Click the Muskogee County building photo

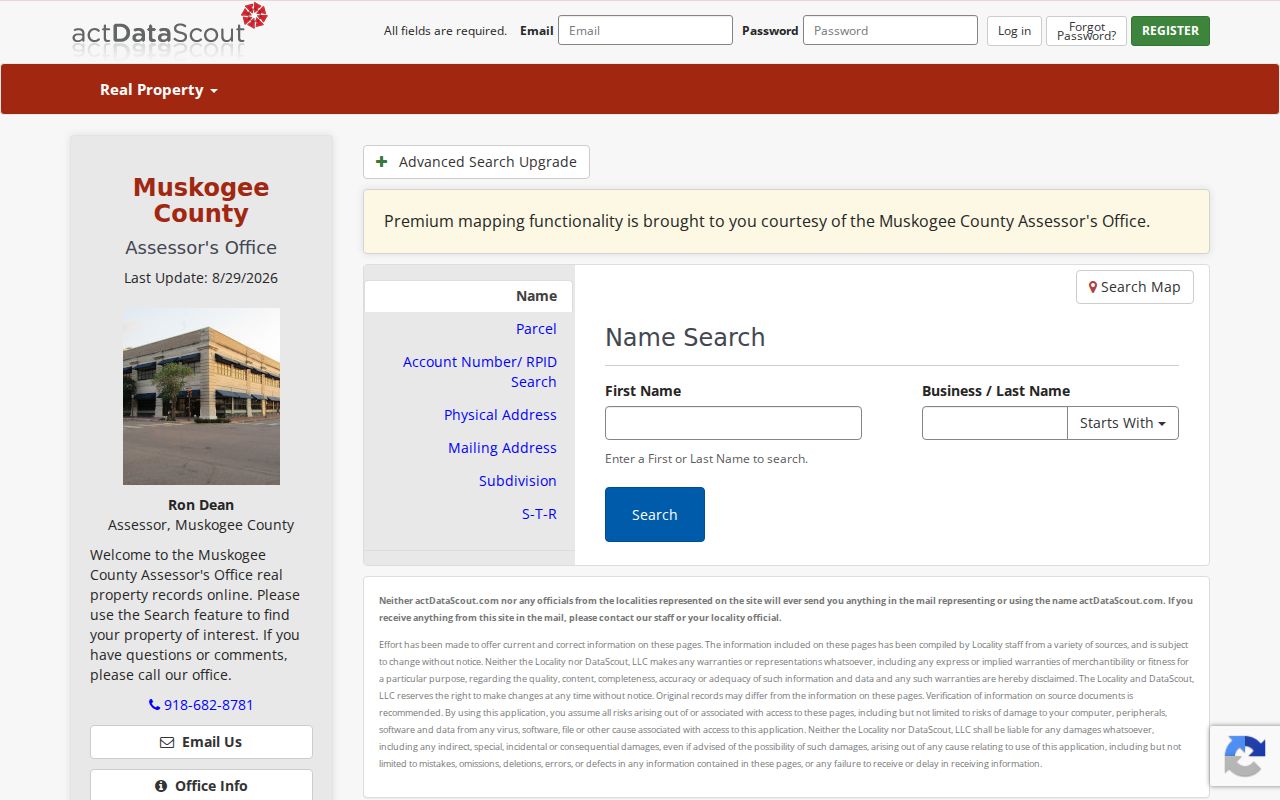(x=201, y=396)
